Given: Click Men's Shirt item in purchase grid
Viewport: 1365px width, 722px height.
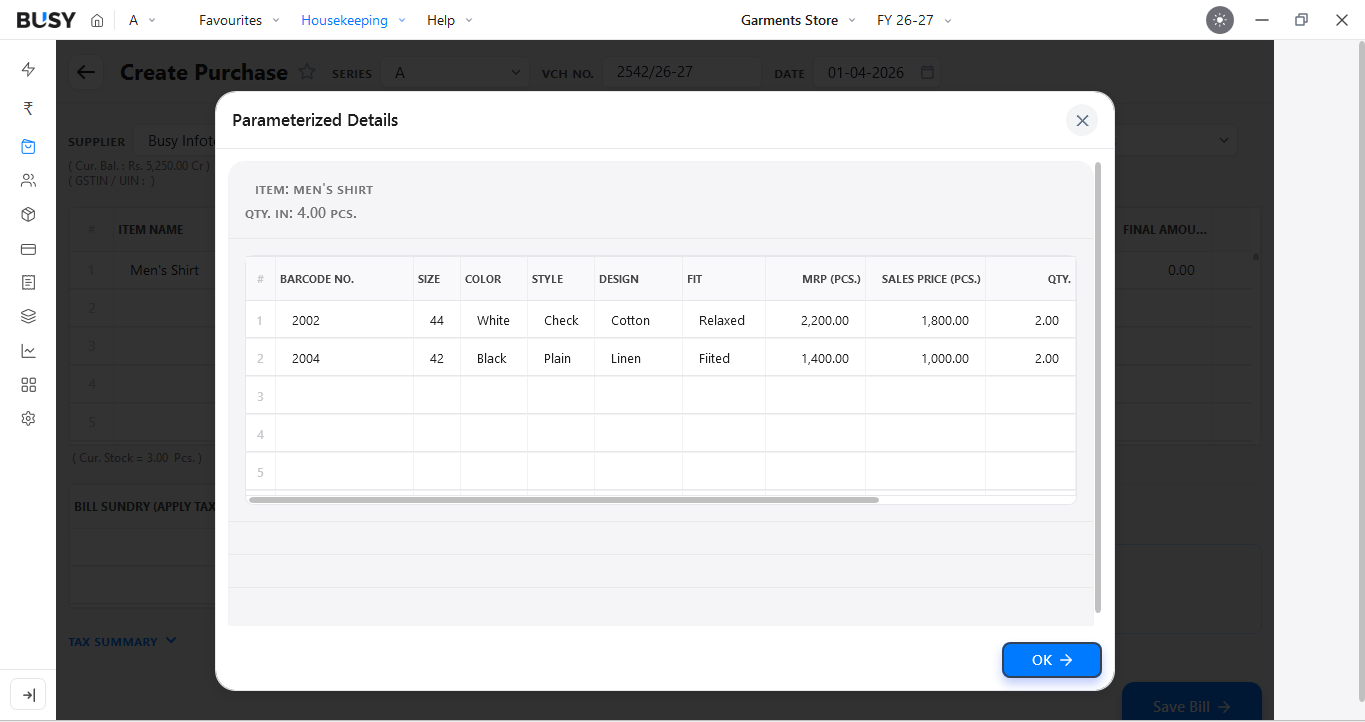Looking at the screenshot, I should pos(164,270).
